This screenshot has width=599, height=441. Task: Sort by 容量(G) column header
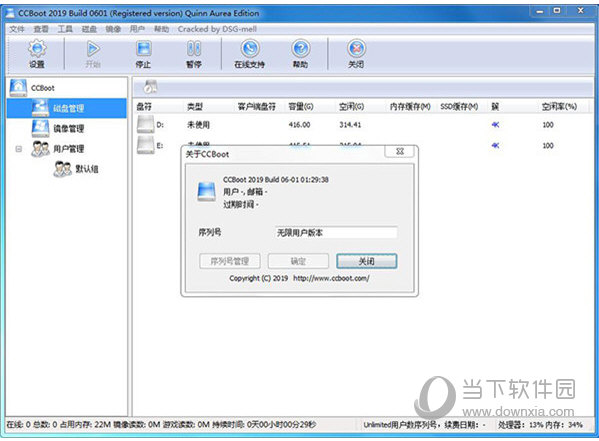301,107
